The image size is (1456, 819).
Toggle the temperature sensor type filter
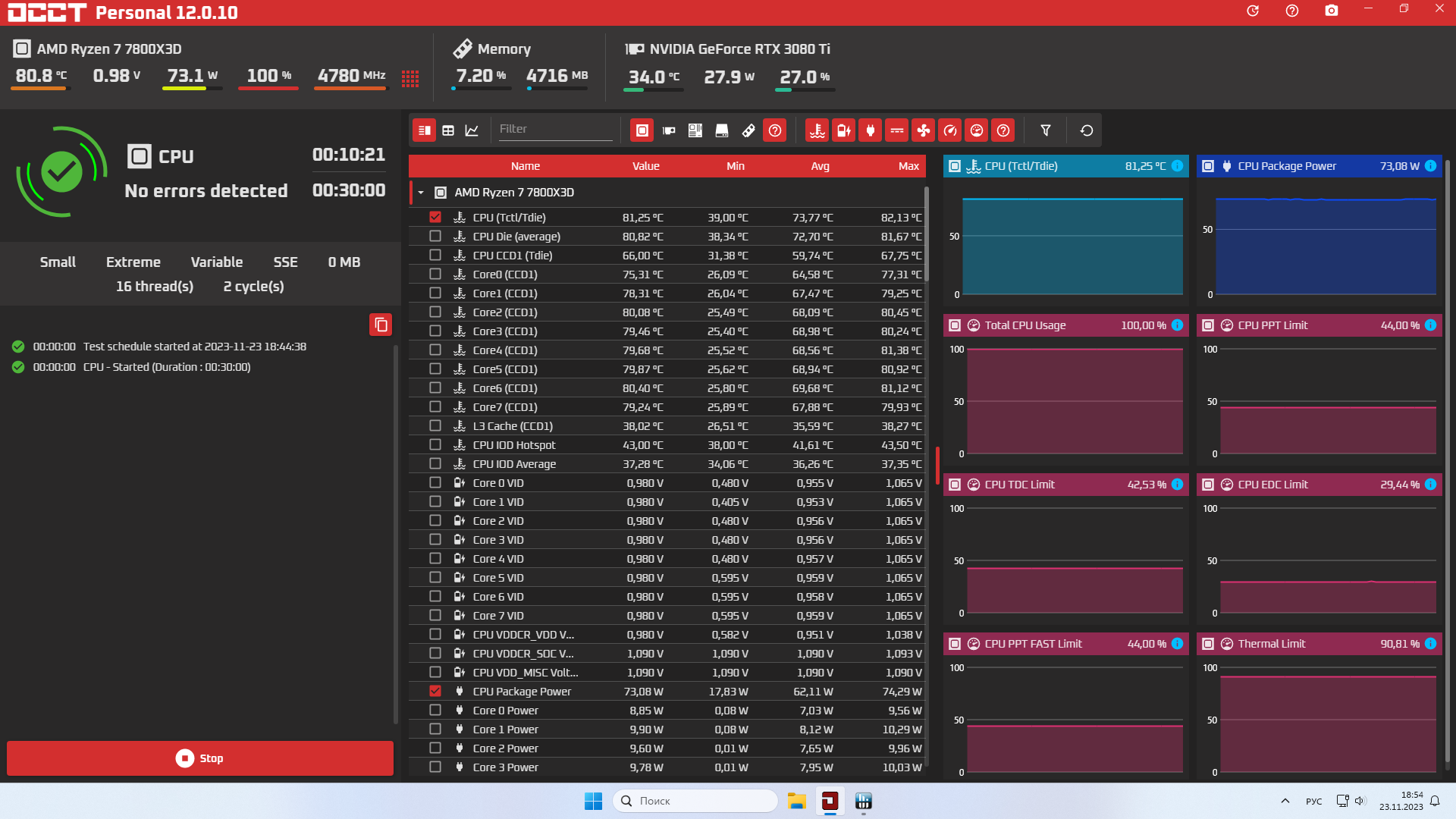[817, 130]
